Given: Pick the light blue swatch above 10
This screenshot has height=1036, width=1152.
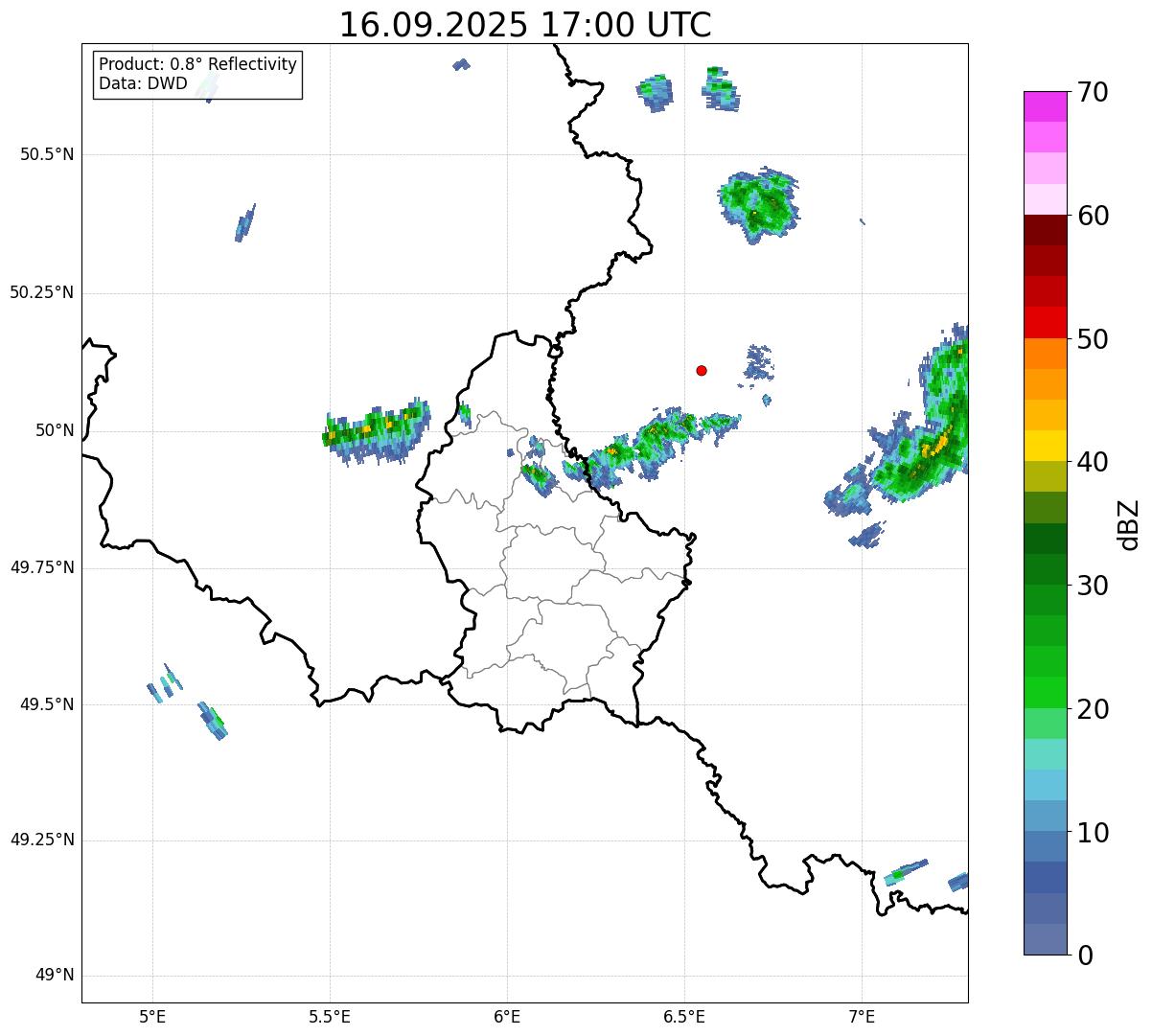Looking at the screenshot, I should (x=1045, y=816).
